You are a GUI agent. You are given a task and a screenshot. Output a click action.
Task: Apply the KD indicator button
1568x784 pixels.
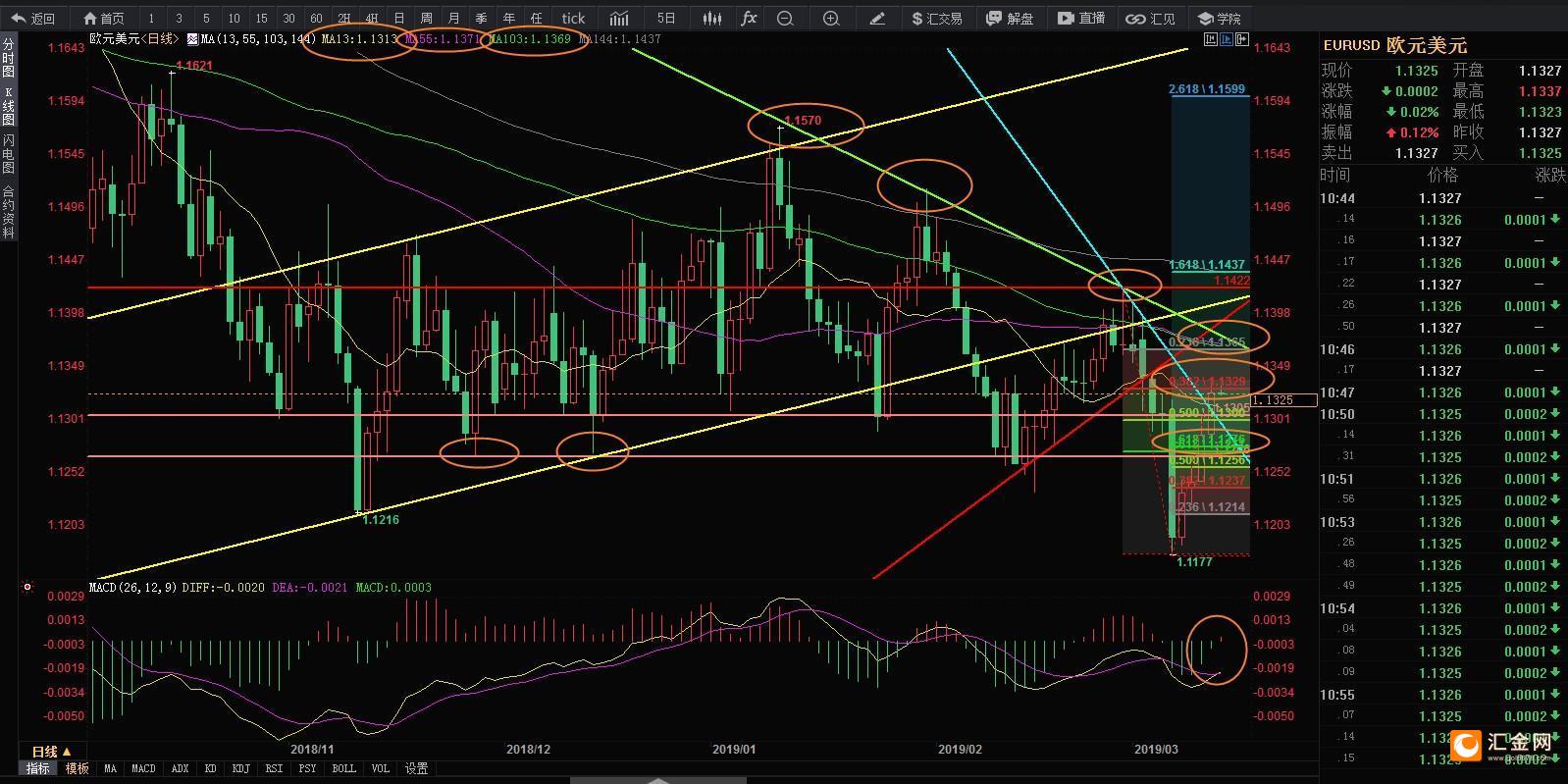tap(211, 768)
